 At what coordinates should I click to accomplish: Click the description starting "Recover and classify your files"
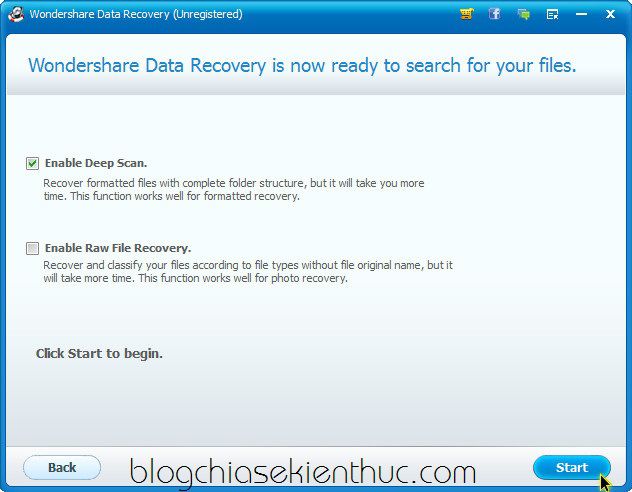click(248, 272)
